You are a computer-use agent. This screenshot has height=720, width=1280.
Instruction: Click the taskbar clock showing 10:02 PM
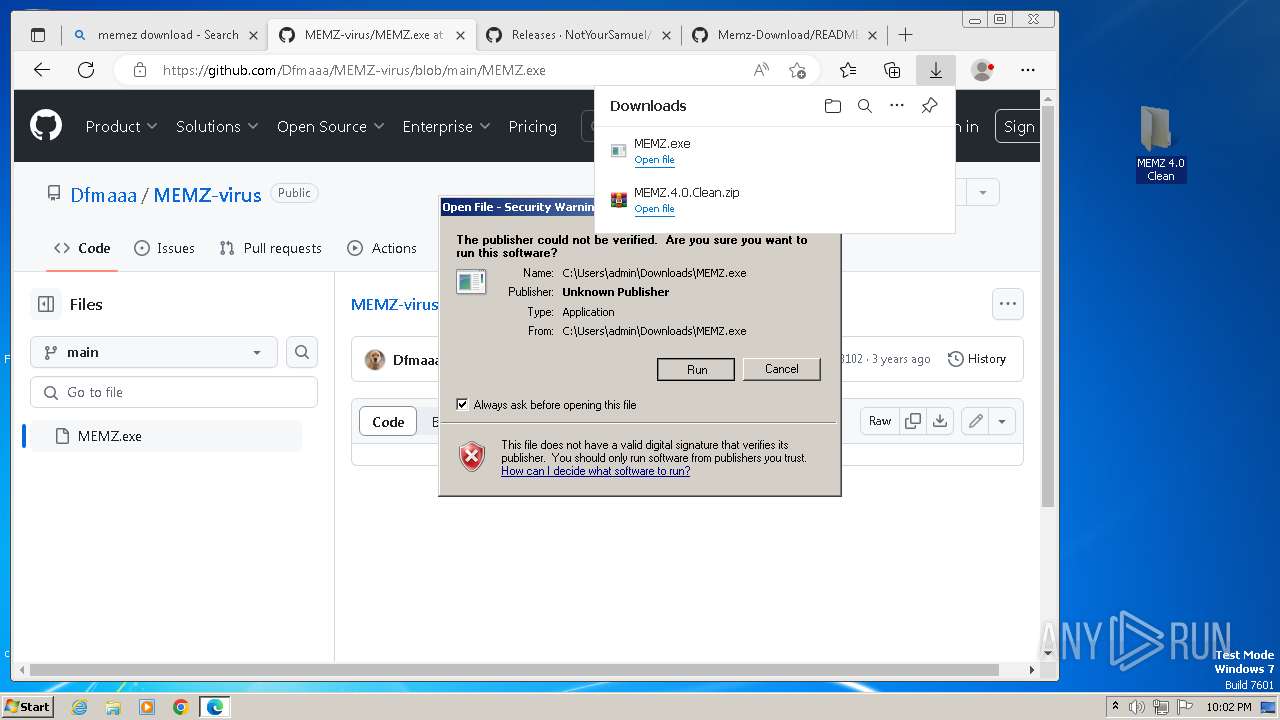pos(1229,707)
